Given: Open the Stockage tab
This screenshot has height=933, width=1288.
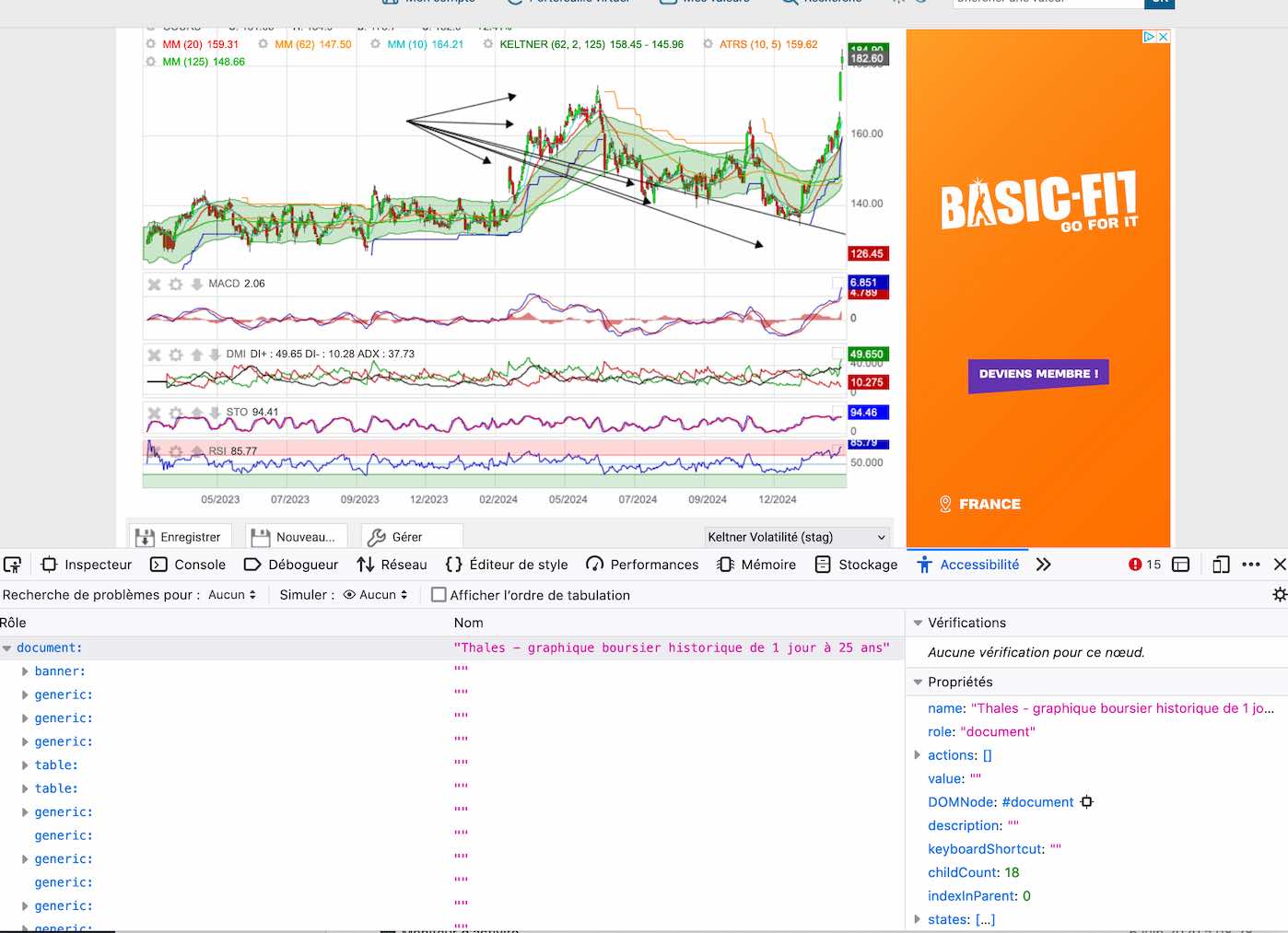Looking at the screenshot, I should (857, 565).
